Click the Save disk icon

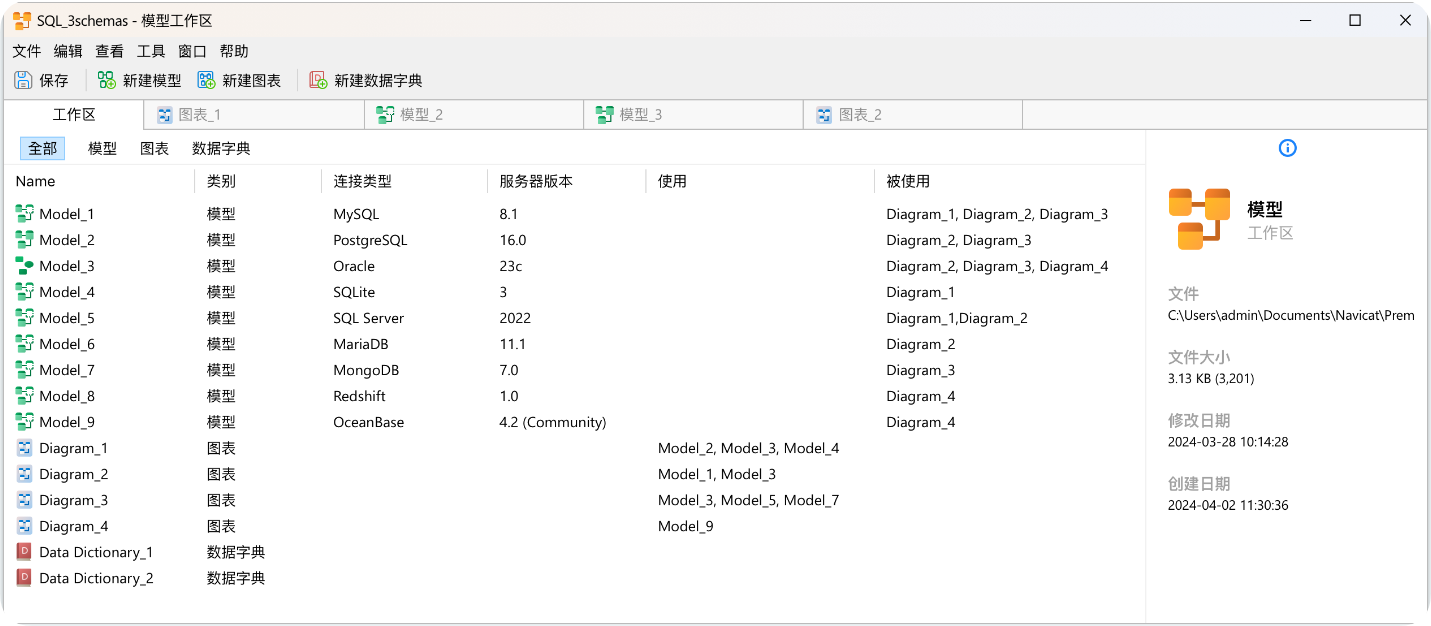coord(23,80)
